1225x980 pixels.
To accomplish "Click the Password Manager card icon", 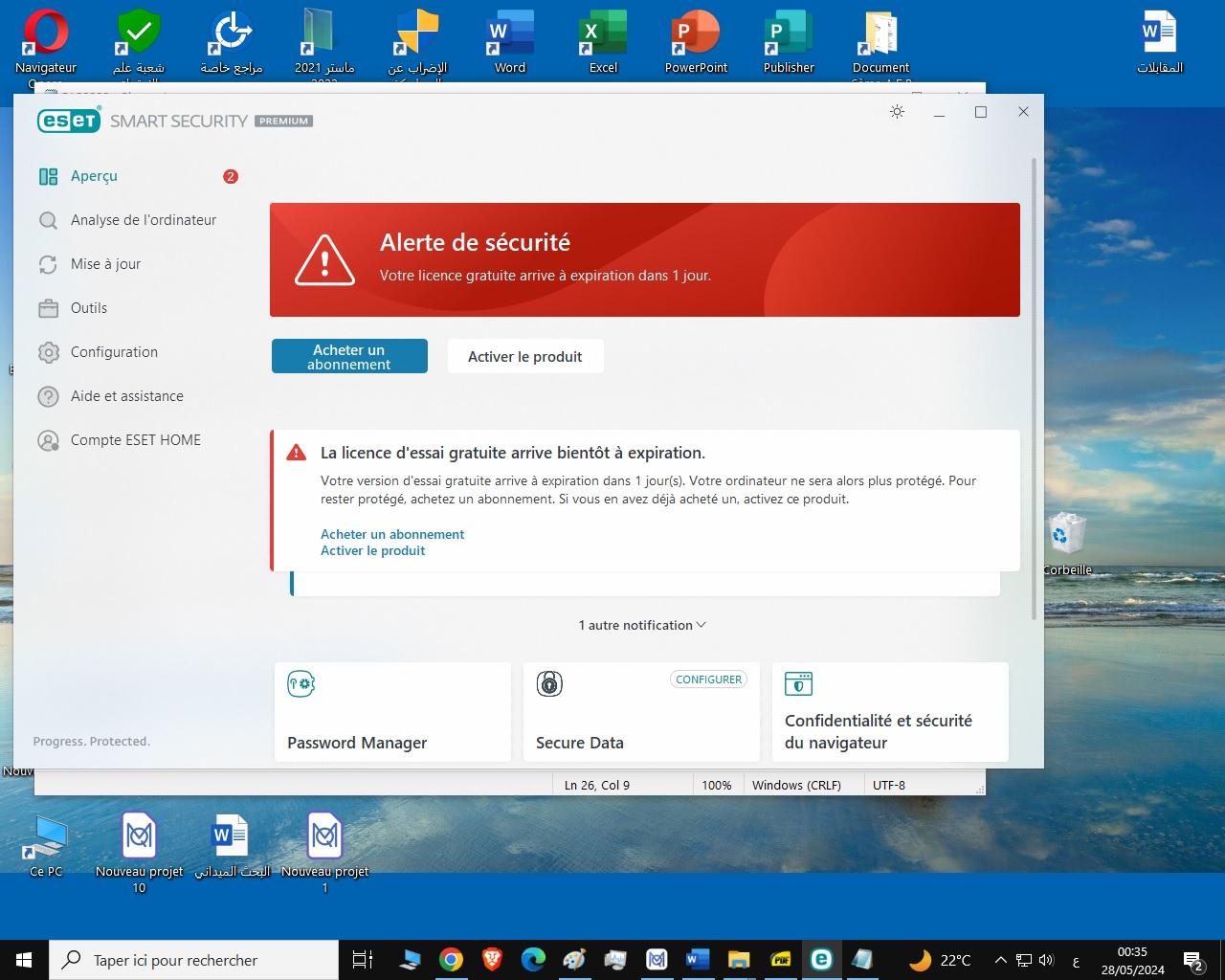I will (301, 683).
